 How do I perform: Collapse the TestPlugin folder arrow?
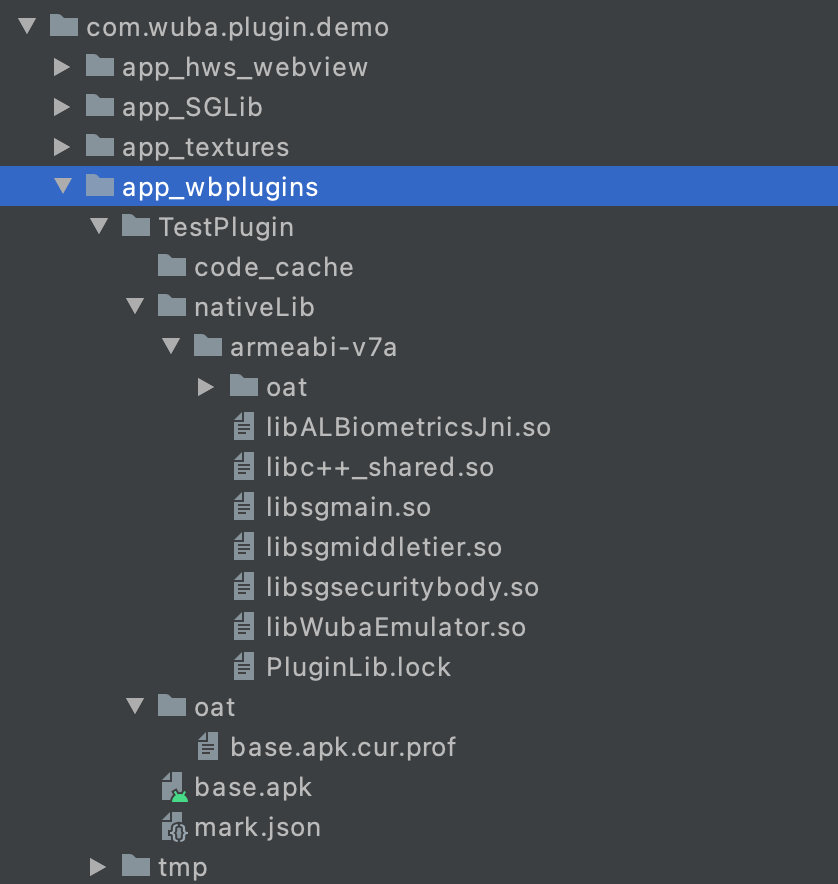[98, 227]
